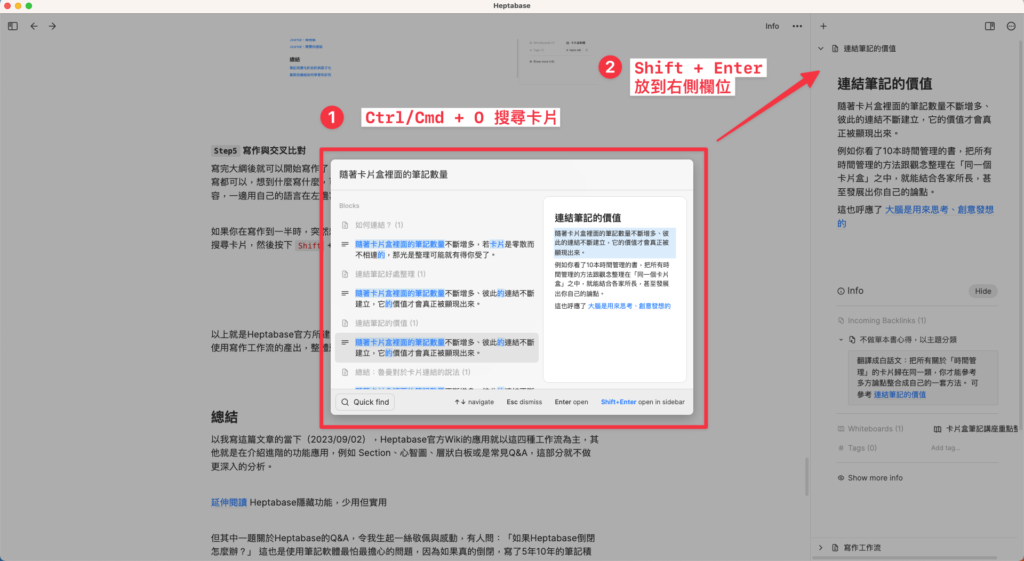Click the info circle icon beside Info
The width and height of the screenshot is (1024, 561).
tap(840, 291)
